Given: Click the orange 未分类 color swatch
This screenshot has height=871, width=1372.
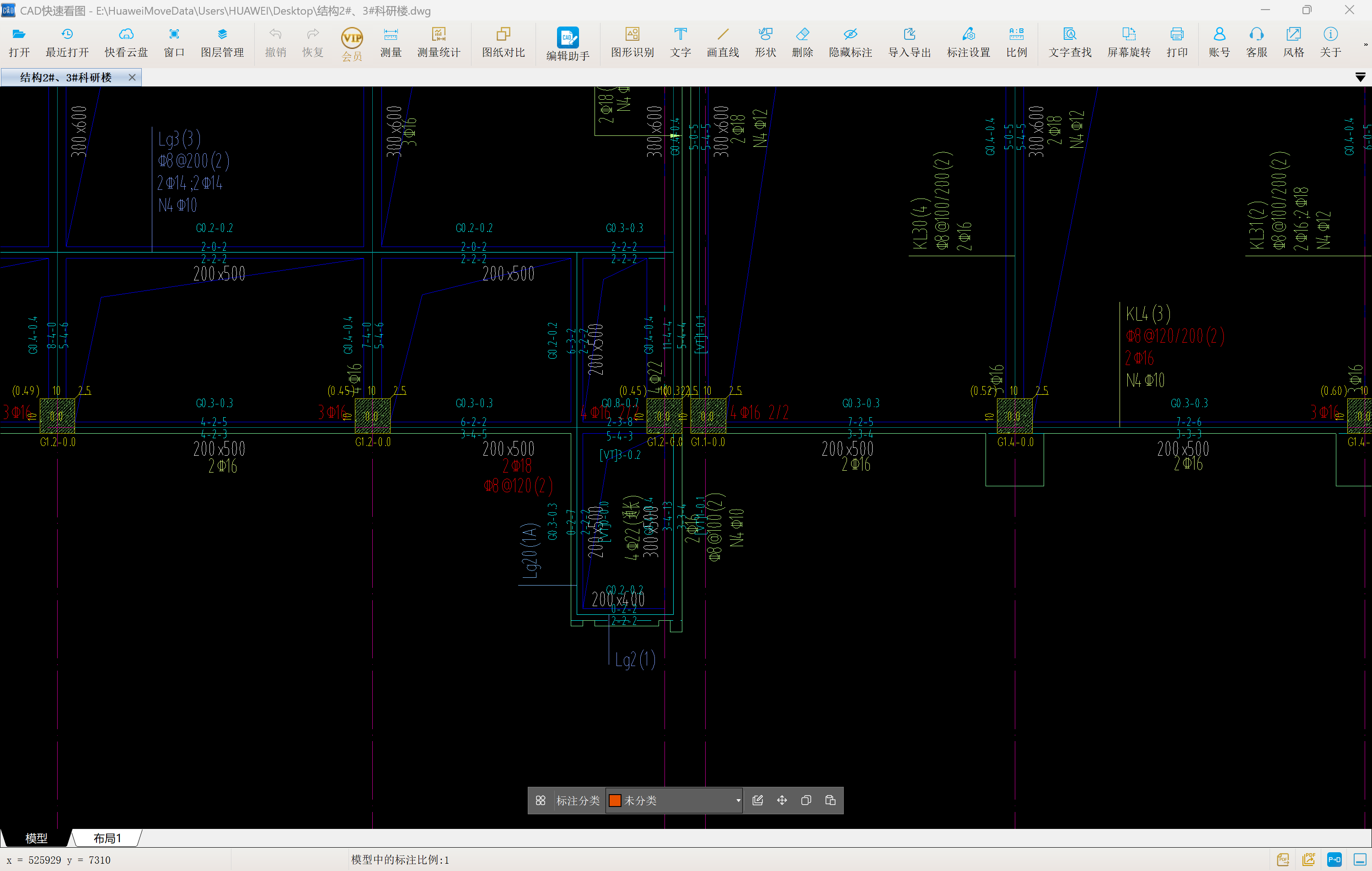Looking at the screenshot, I should click(x=615, y=800).
